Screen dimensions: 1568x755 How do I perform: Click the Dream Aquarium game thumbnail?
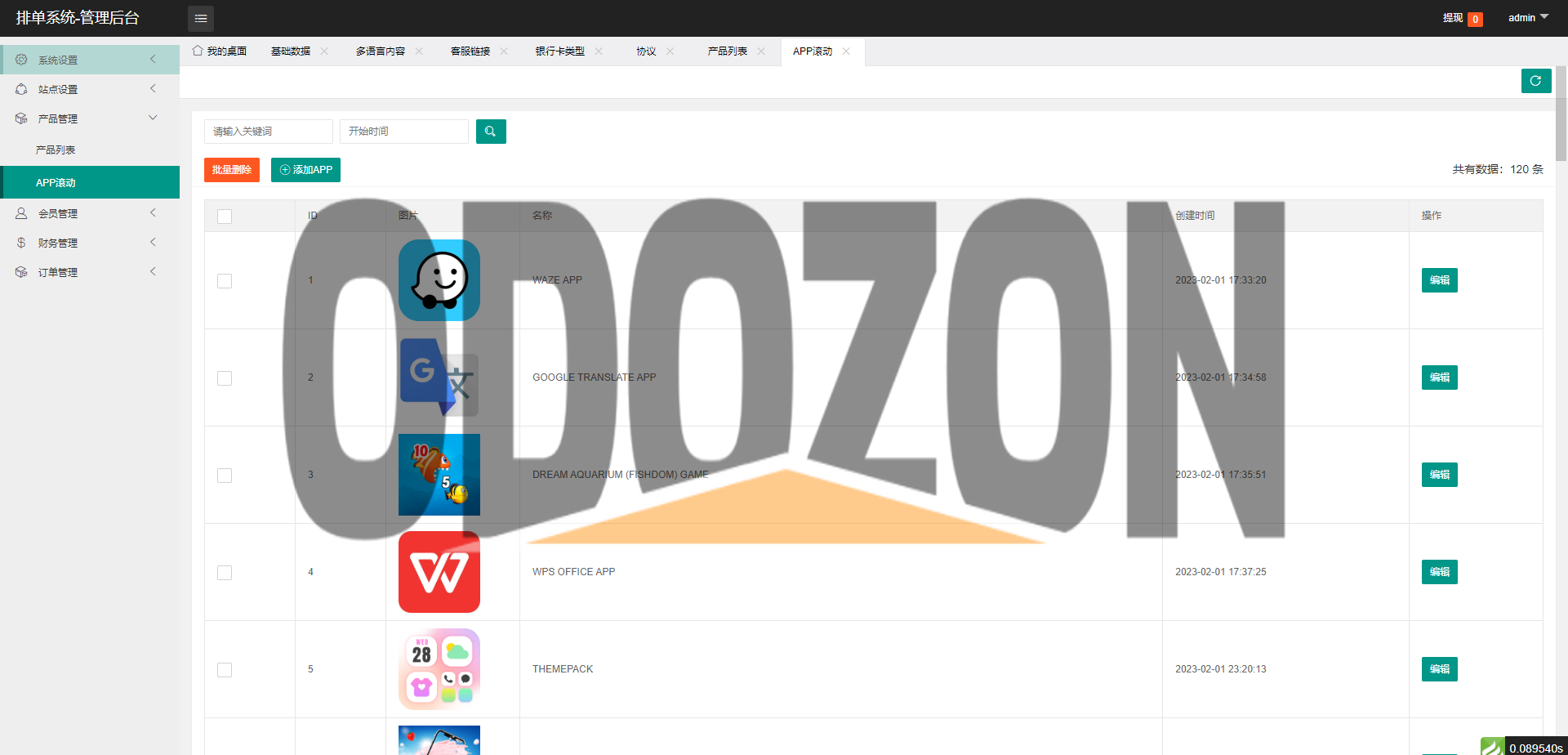[439, 475]
